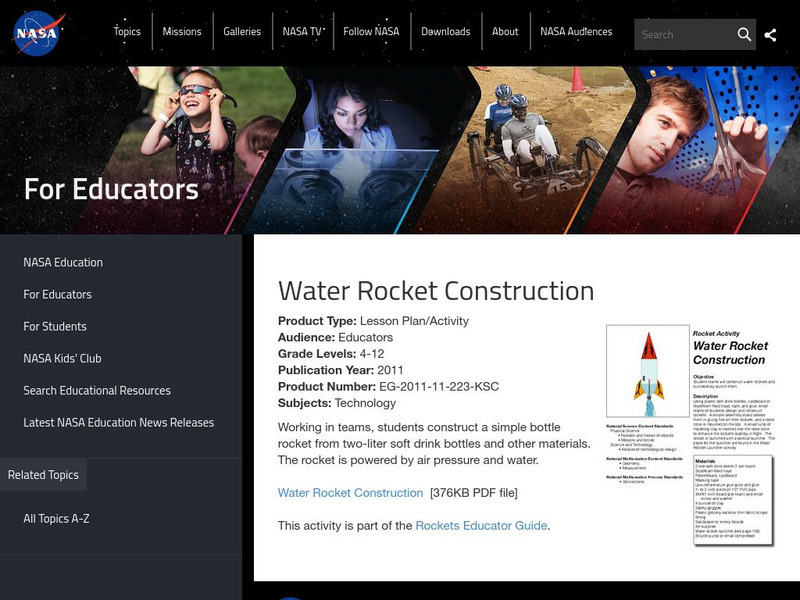Click the Subjects Technology text
This screenshot has width=800, height=600.
(x=337, y=403)
